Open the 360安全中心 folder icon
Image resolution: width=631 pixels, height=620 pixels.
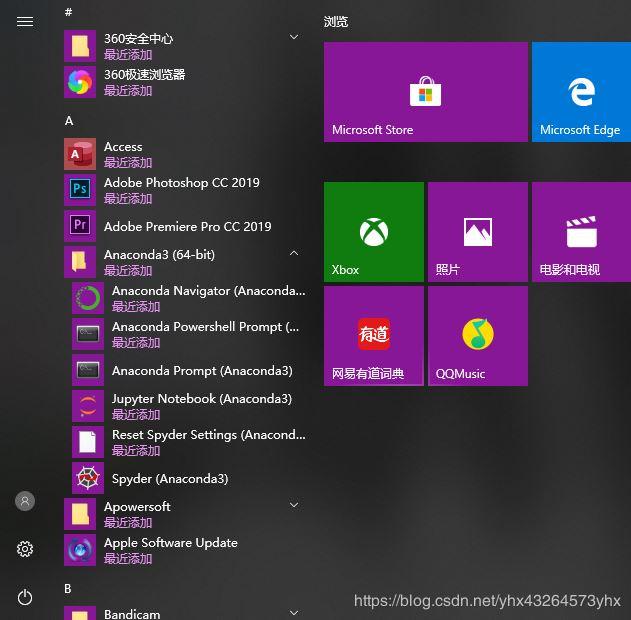(80, 46)
